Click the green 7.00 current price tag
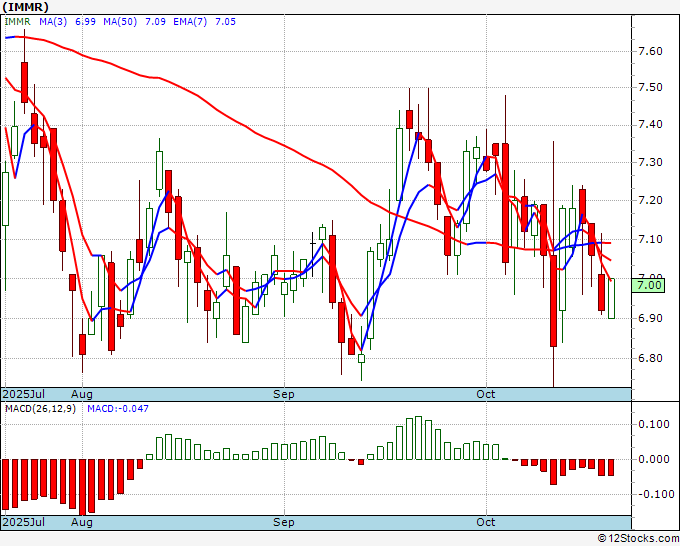Image resolution: width=680 pixels, height=546 pixels. 648,285
